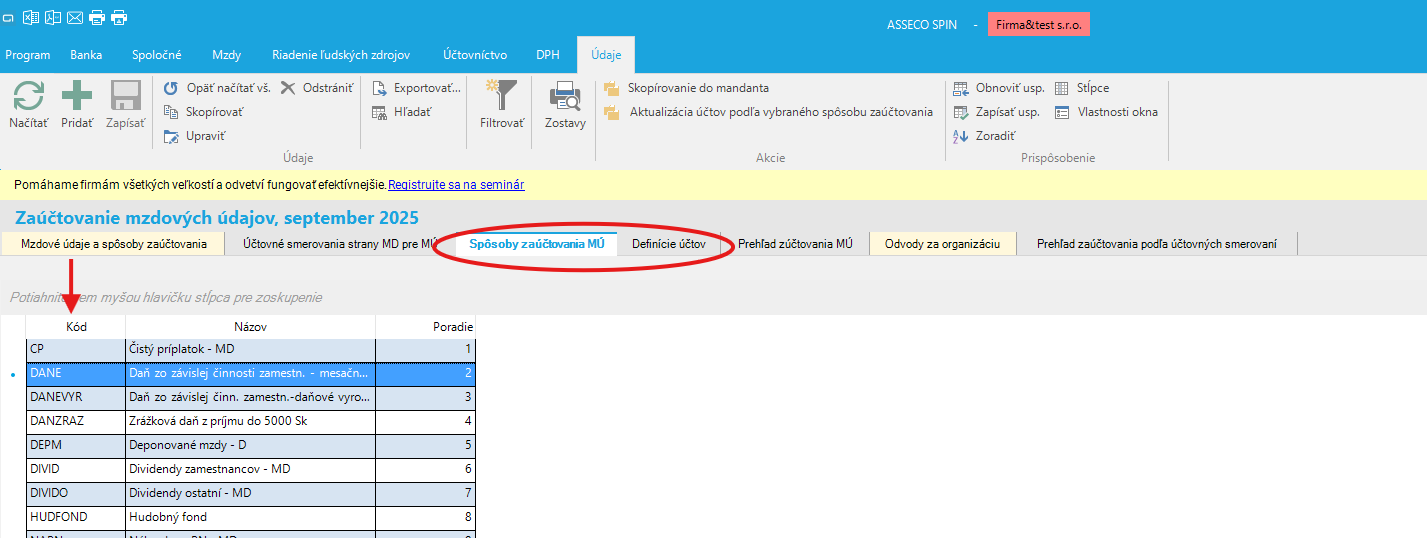Sort by Kód column header
The image size is (1427, 538).
click(x=76, y=326)
